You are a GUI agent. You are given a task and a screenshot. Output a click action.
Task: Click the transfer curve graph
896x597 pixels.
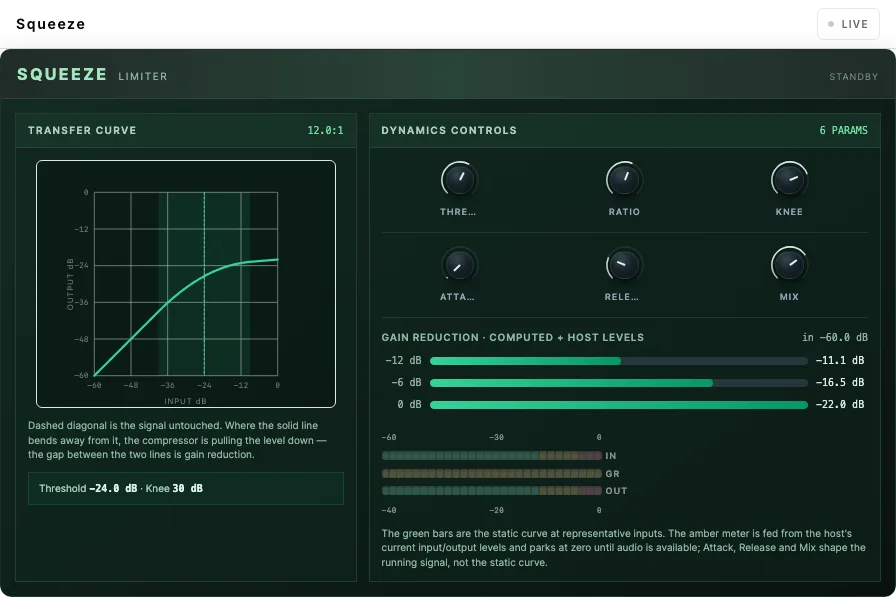coord(186,284)
